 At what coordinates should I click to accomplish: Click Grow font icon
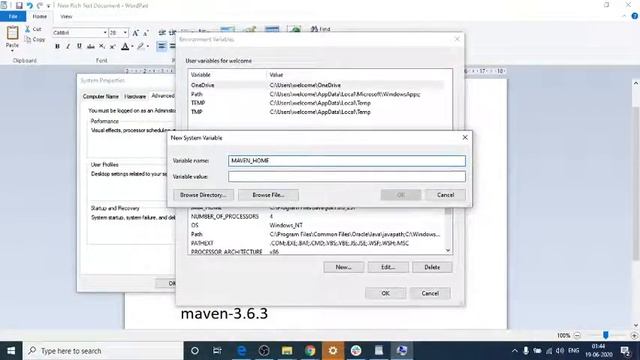[136, 33]
